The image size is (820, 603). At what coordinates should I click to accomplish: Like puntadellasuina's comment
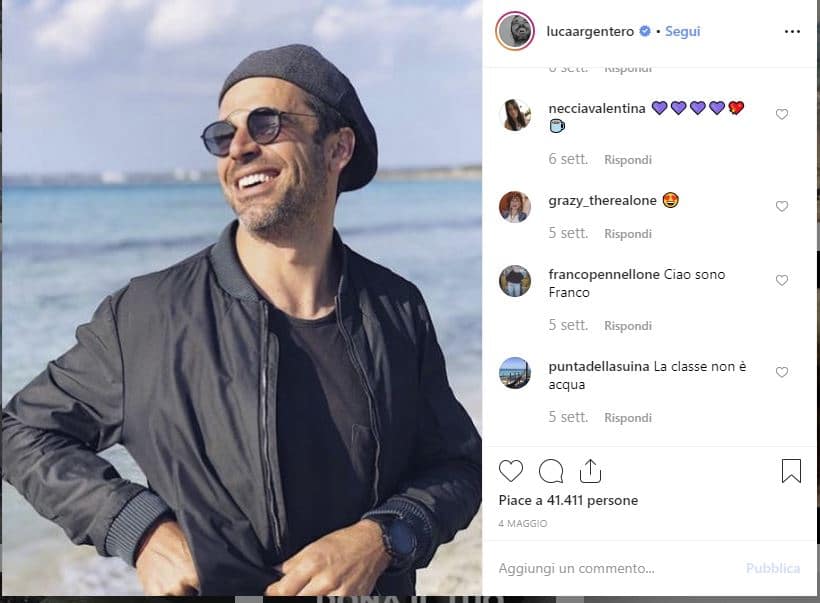[x=782, y=372]
